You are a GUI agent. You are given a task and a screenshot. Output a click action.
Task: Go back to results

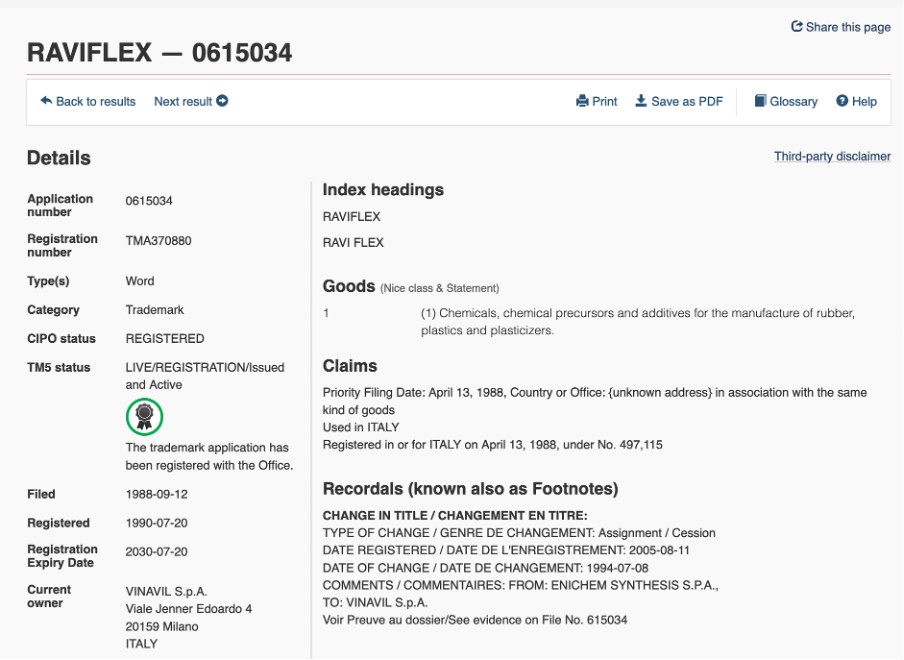click(88, 101)
